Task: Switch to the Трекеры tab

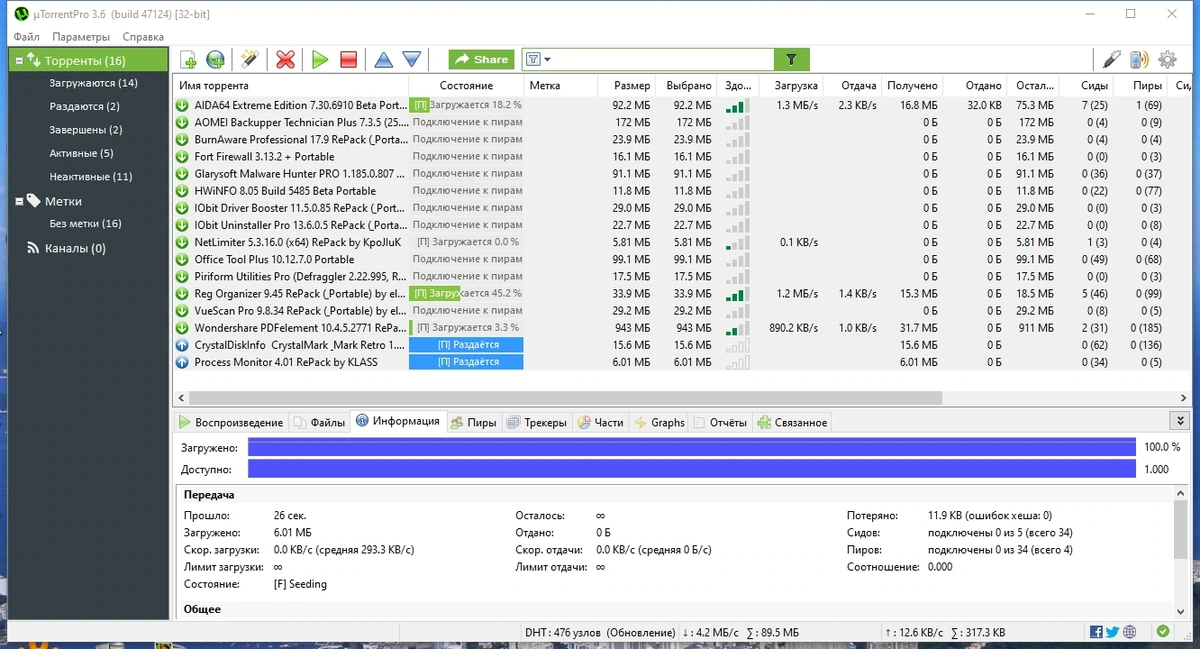Action: 537,422
